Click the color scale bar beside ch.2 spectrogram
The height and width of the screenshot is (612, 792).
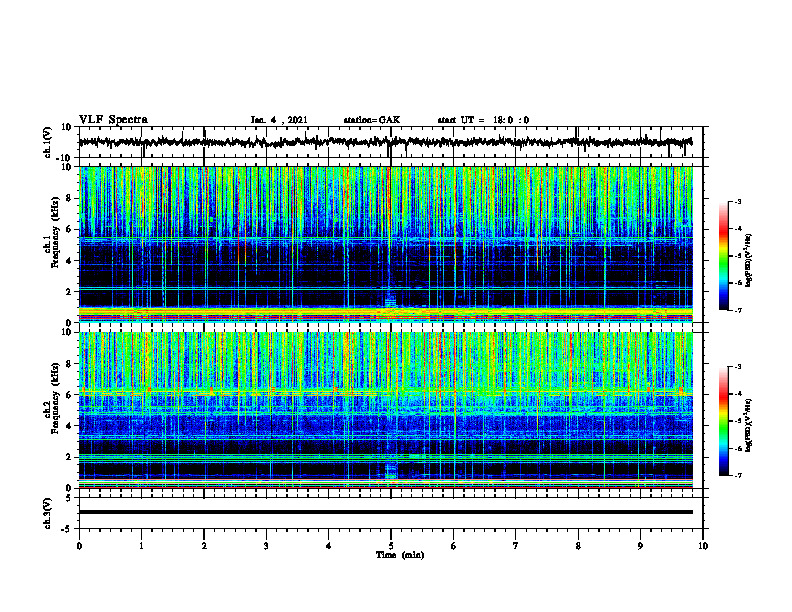(724, 421)
